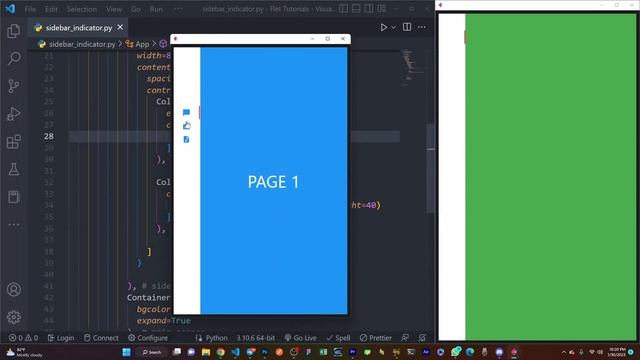Start Go Live server from status bar
Viewport: 640px width, 360px height.
pyautogui.click(x=300, y=338)
